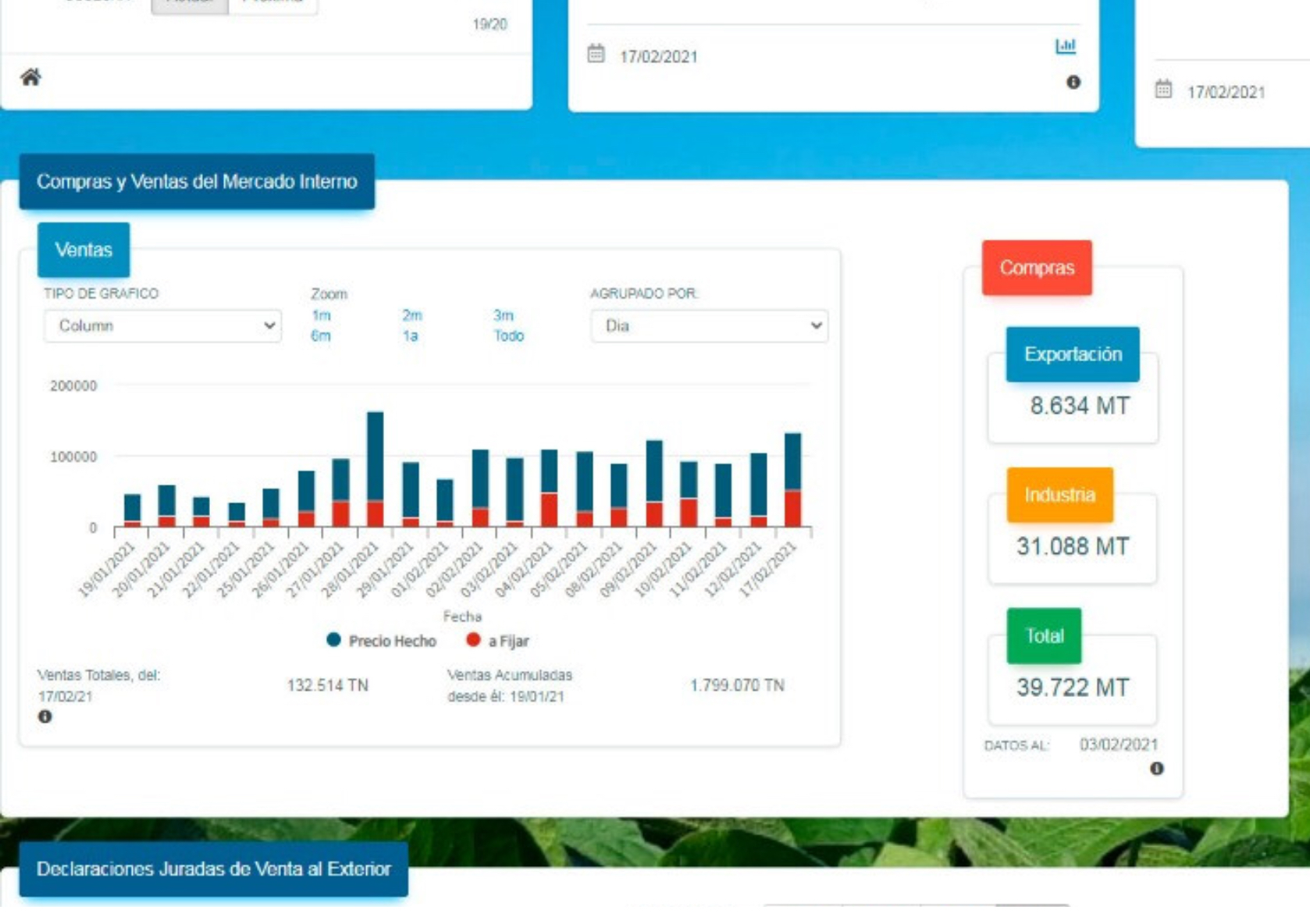The height and width of the screenshot is (924, 1310).
Task: Open the bar chart icon near 17/02/2021
Action: tap(1066, 46)
